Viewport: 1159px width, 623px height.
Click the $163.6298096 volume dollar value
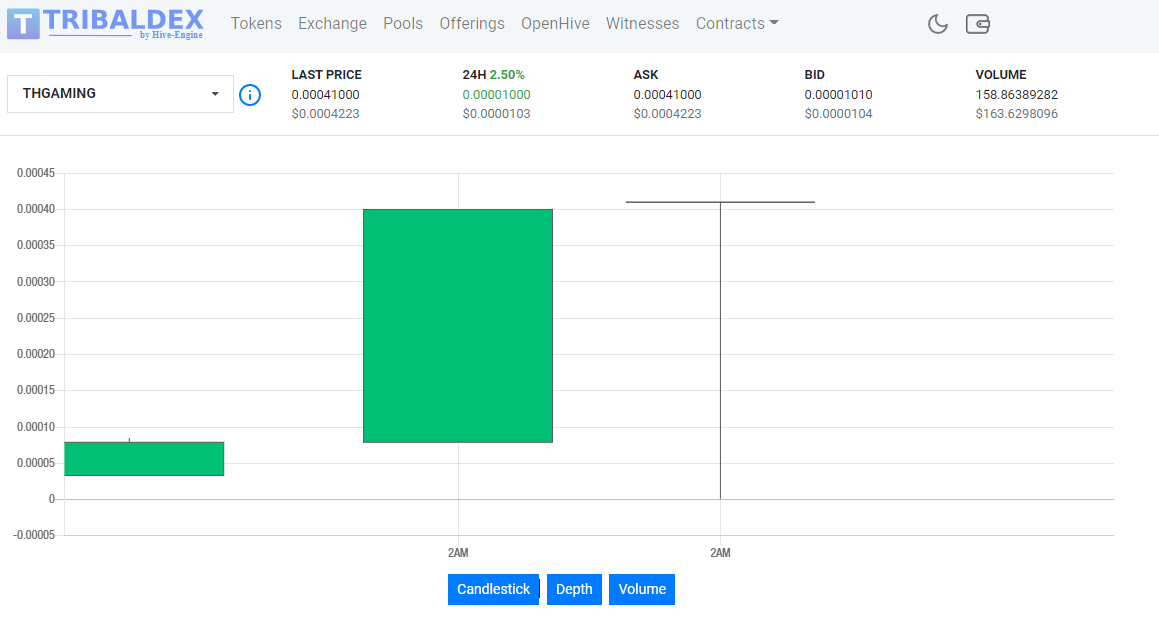point(1016,114)
